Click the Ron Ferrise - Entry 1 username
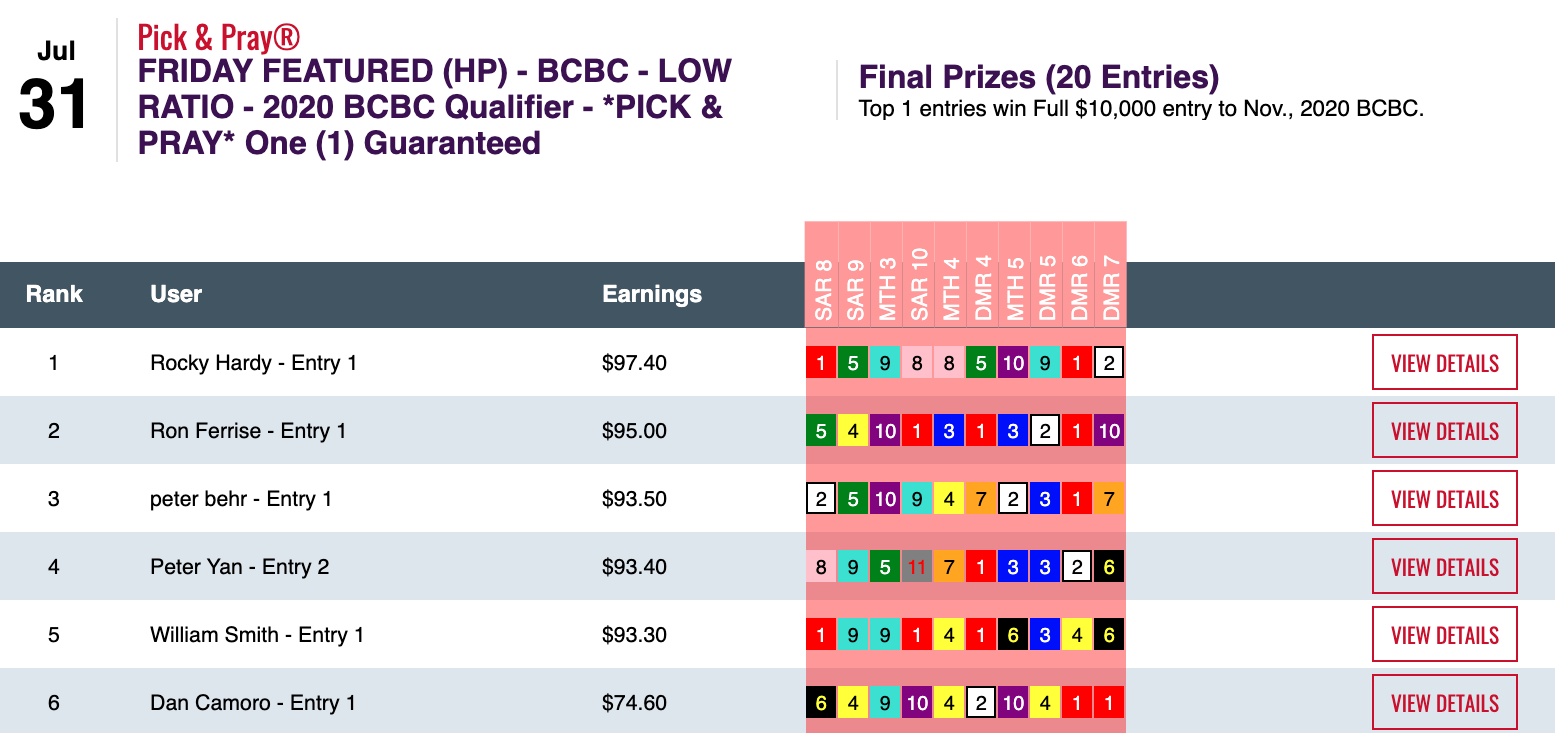 pos(248,431)
